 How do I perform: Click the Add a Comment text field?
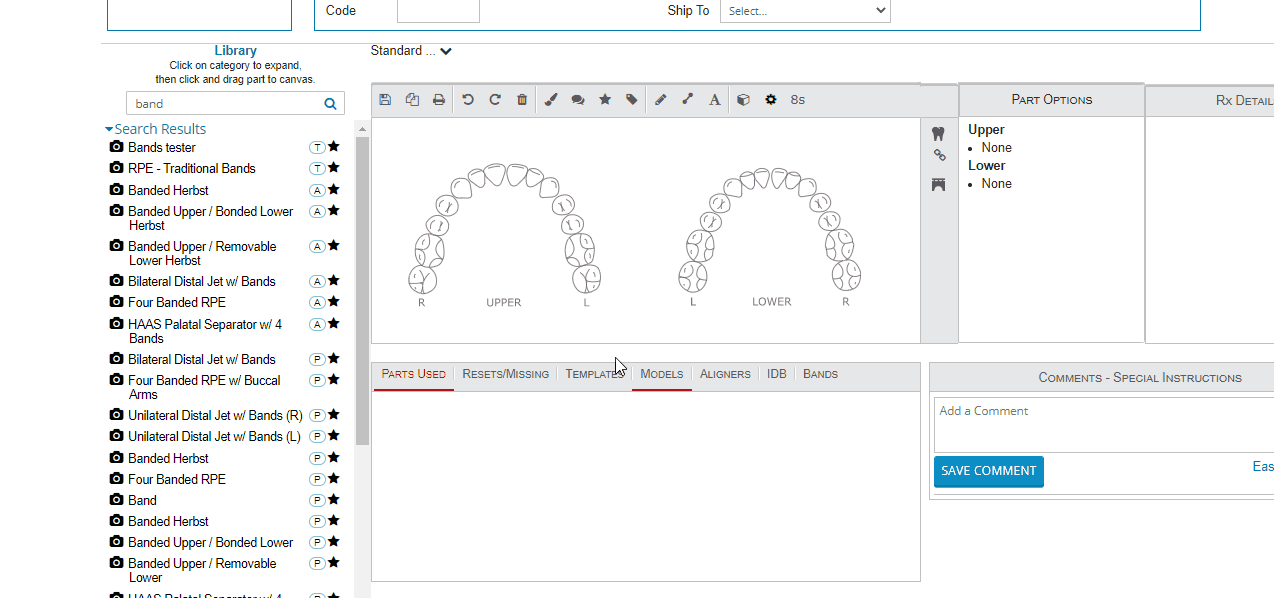[1100, 425]
